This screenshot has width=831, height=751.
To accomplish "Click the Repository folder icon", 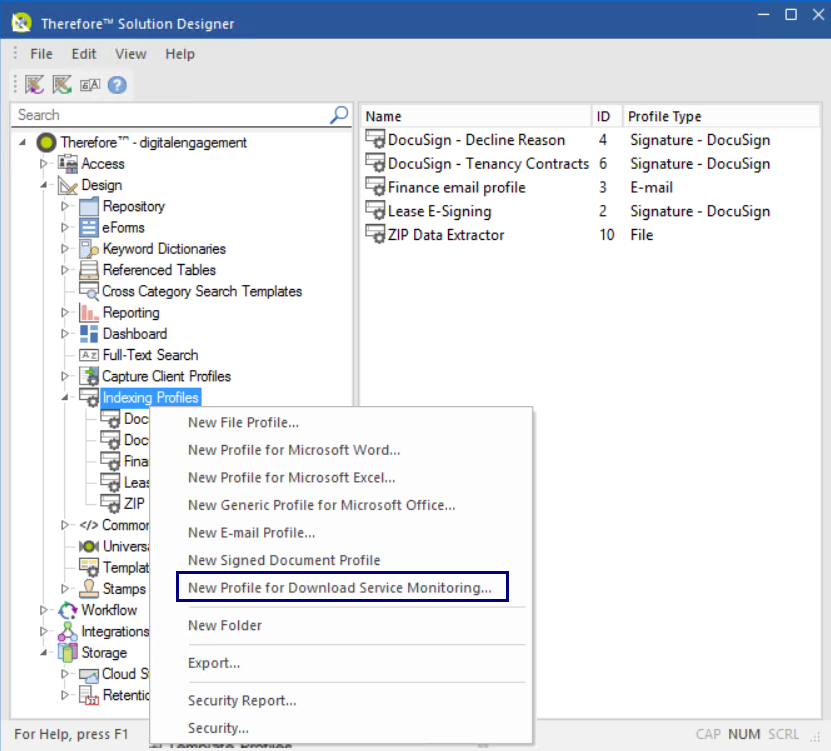I will 89,206.
